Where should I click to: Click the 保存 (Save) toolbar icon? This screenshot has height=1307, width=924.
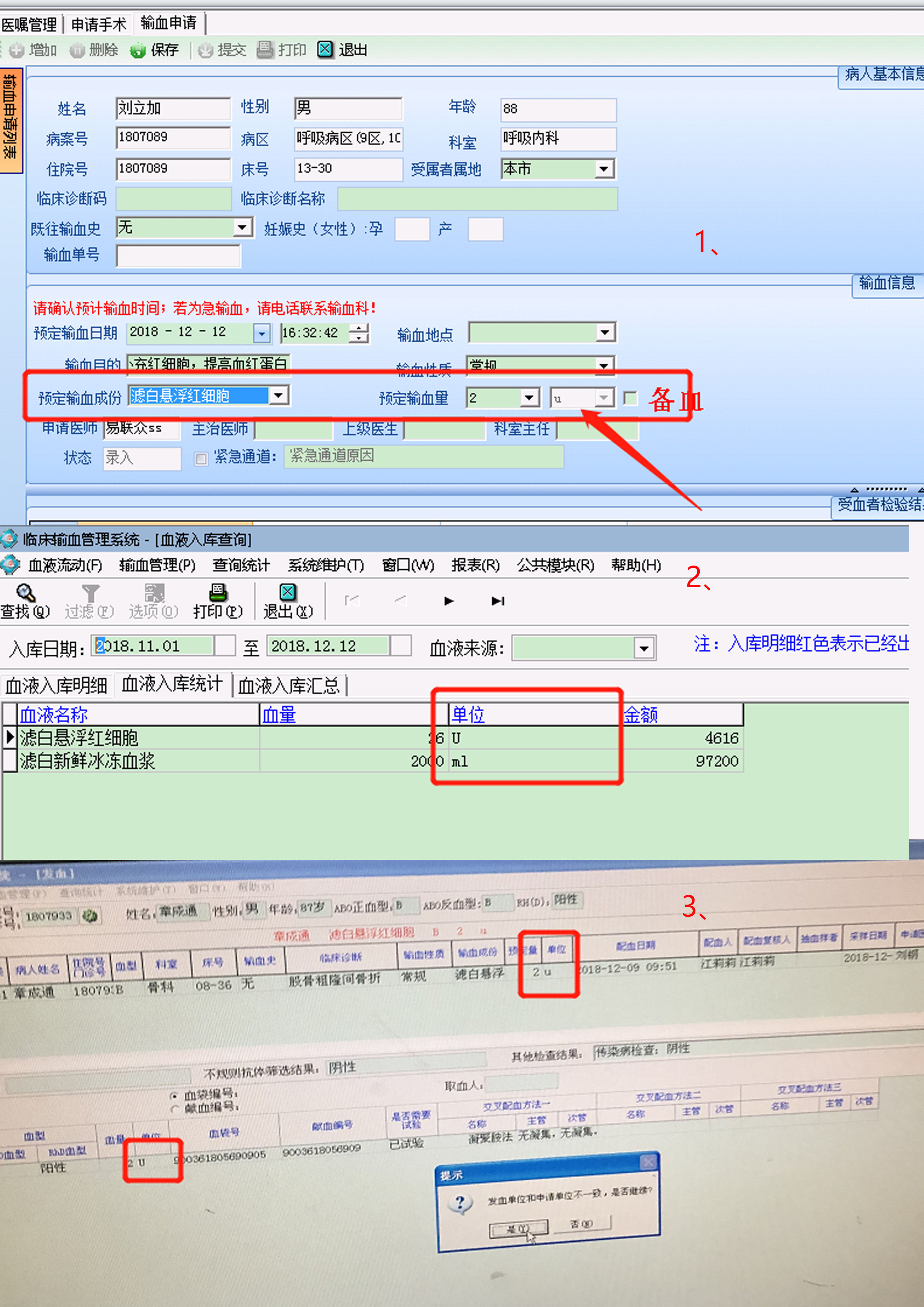[138, 51]
